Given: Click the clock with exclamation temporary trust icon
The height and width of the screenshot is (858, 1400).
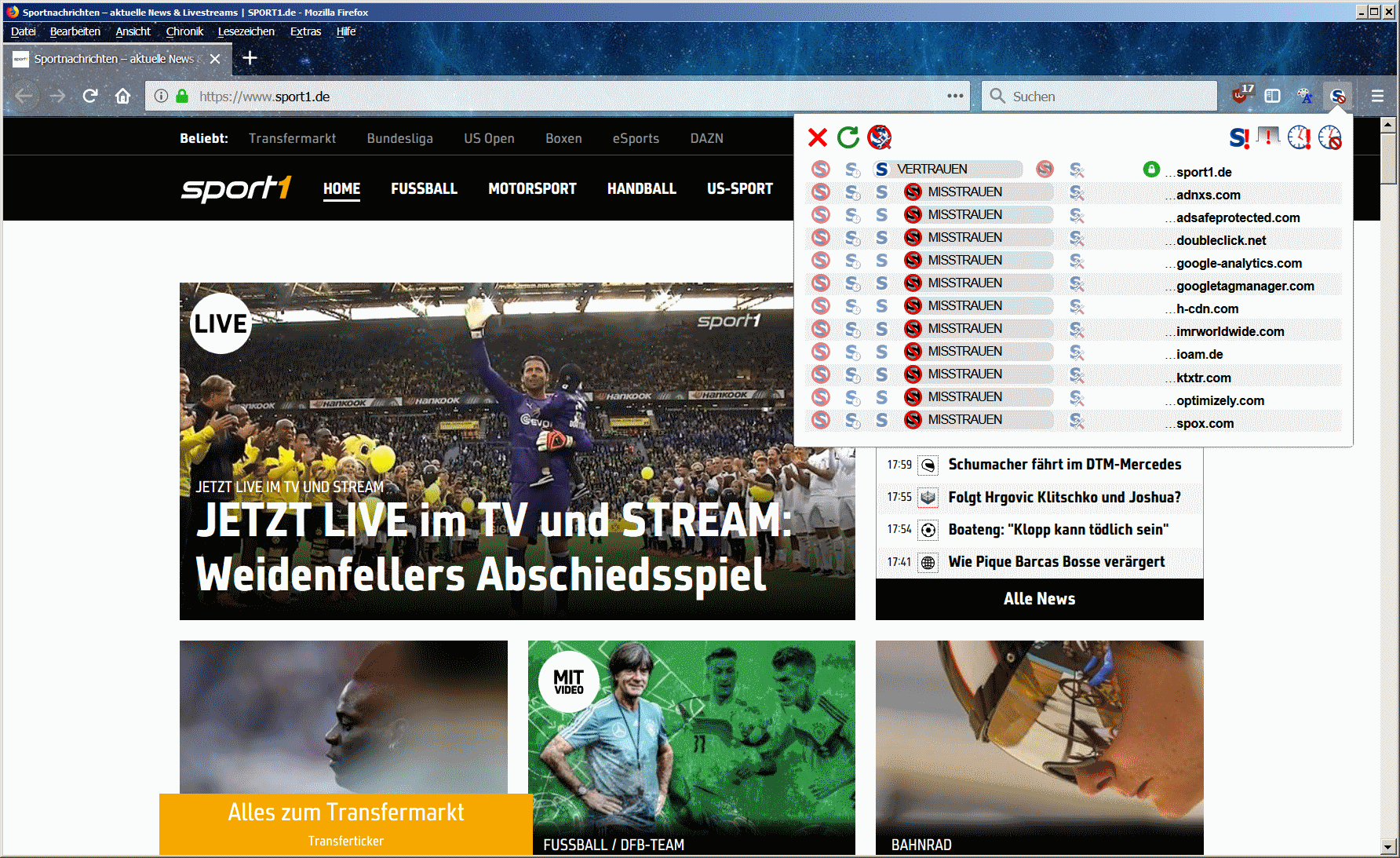Looking at the screenshot, I should 1300,137.
